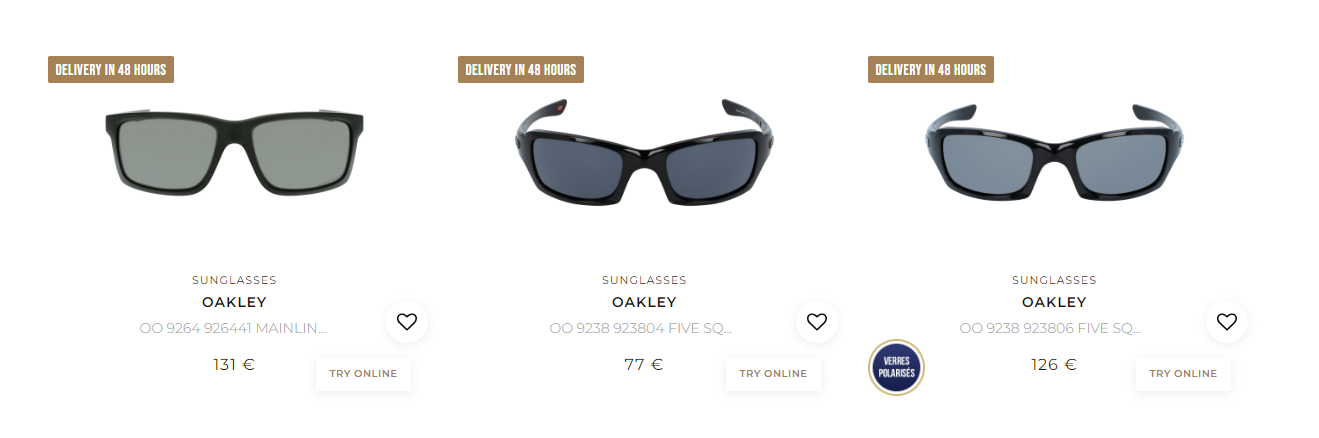Click OAKLEY brand name on first product

(234, 302)
